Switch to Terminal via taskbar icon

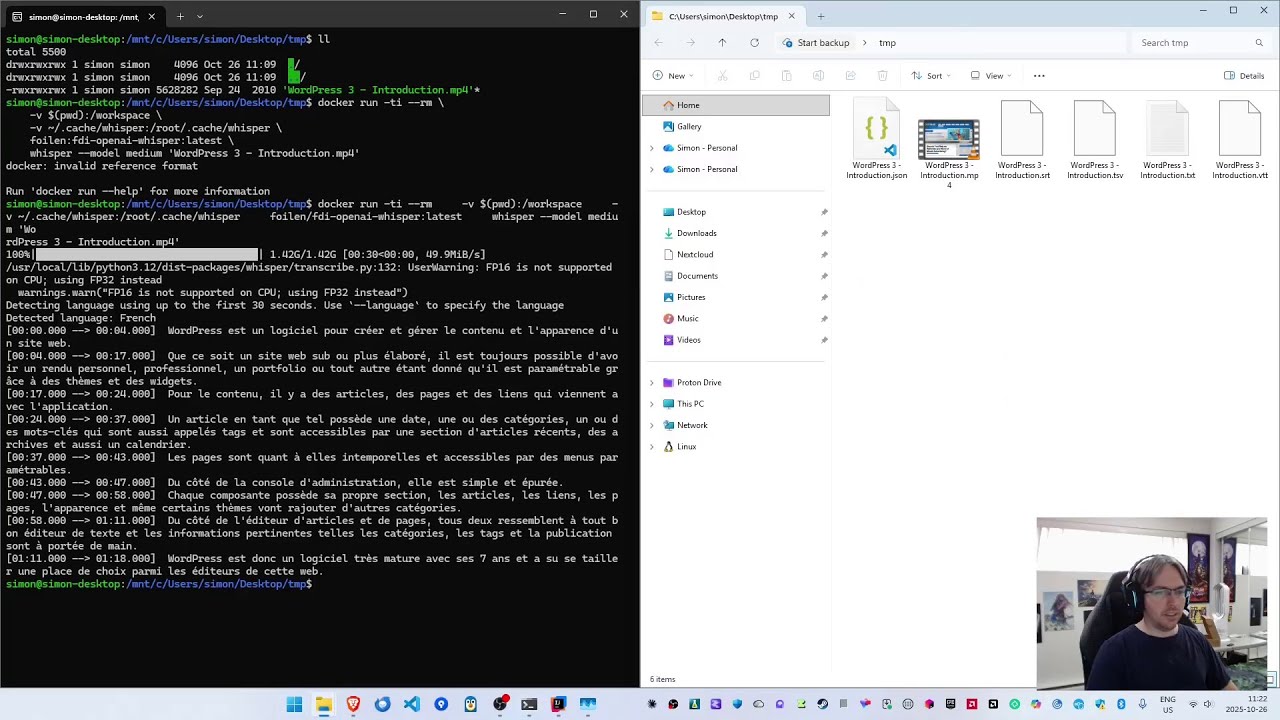(x=529, y=705)
